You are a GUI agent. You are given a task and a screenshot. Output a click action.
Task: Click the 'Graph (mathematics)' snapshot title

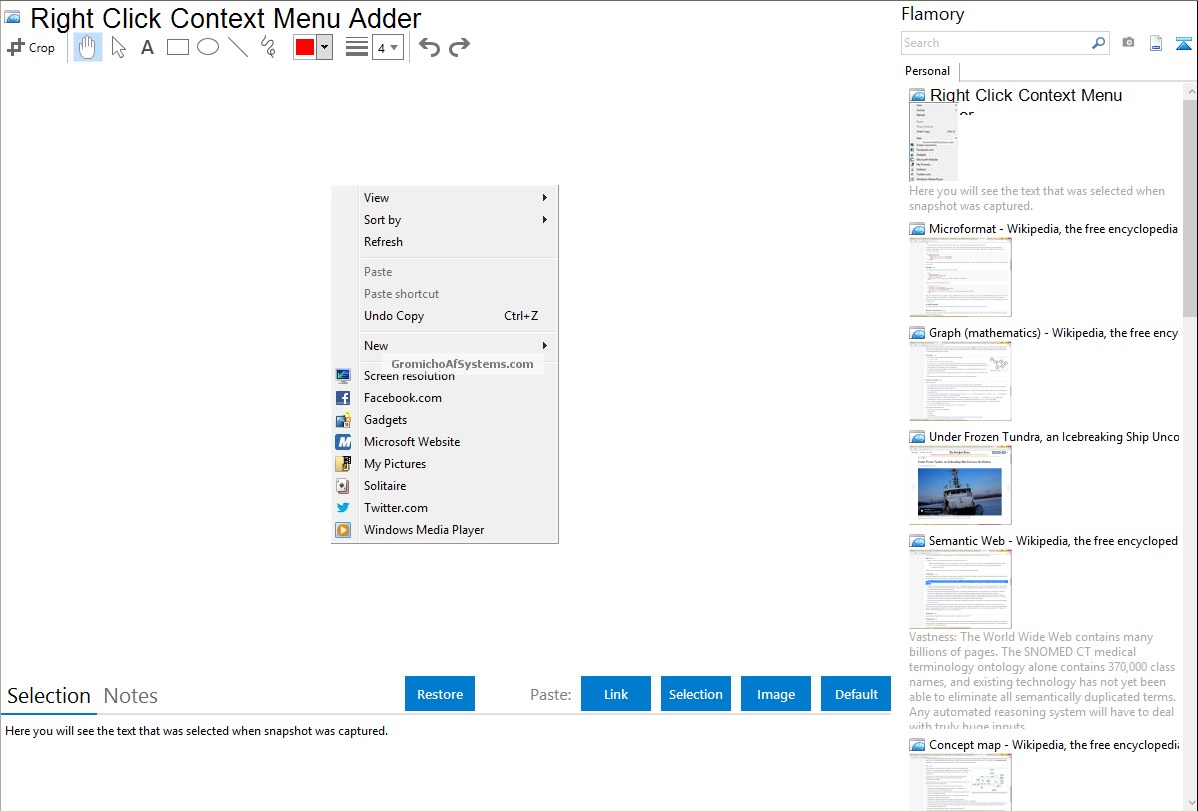[1053, 333]
